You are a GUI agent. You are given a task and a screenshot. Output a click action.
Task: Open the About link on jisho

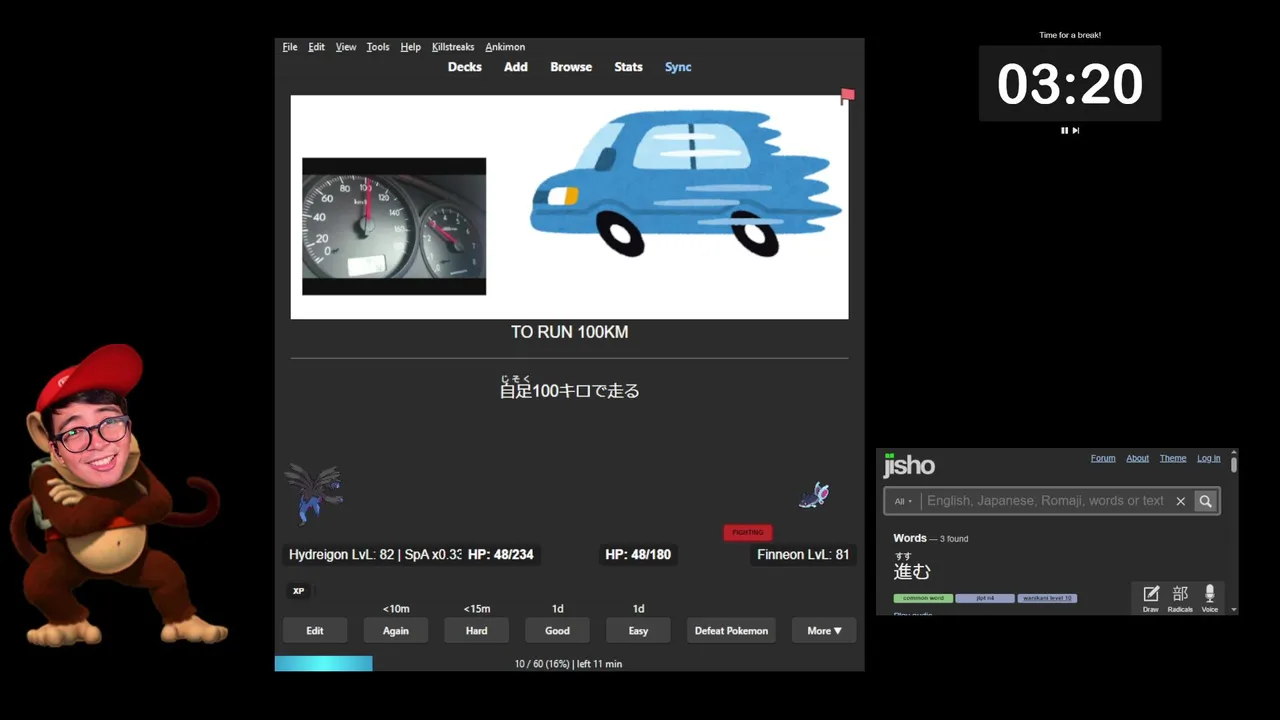[x=1138, y=458]
